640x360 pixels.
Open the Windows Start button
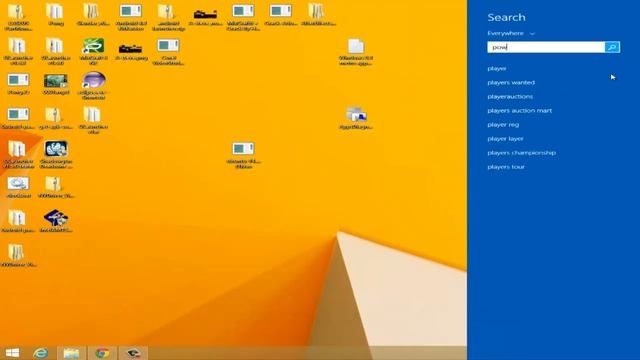coord(12,353)
